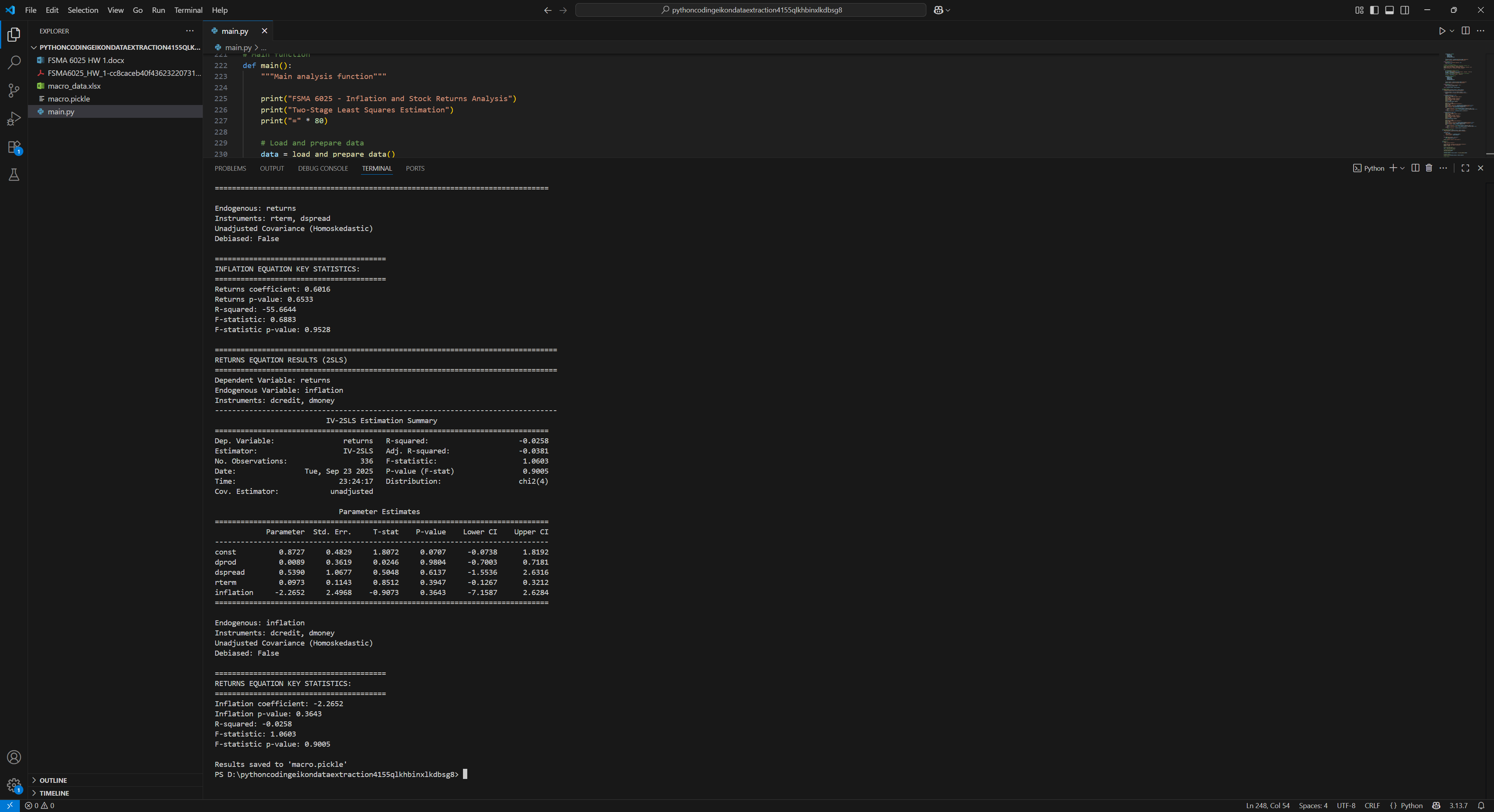The image size is (1494, 812).
Task: Open the Search view in activity bar
Action: 14,62
